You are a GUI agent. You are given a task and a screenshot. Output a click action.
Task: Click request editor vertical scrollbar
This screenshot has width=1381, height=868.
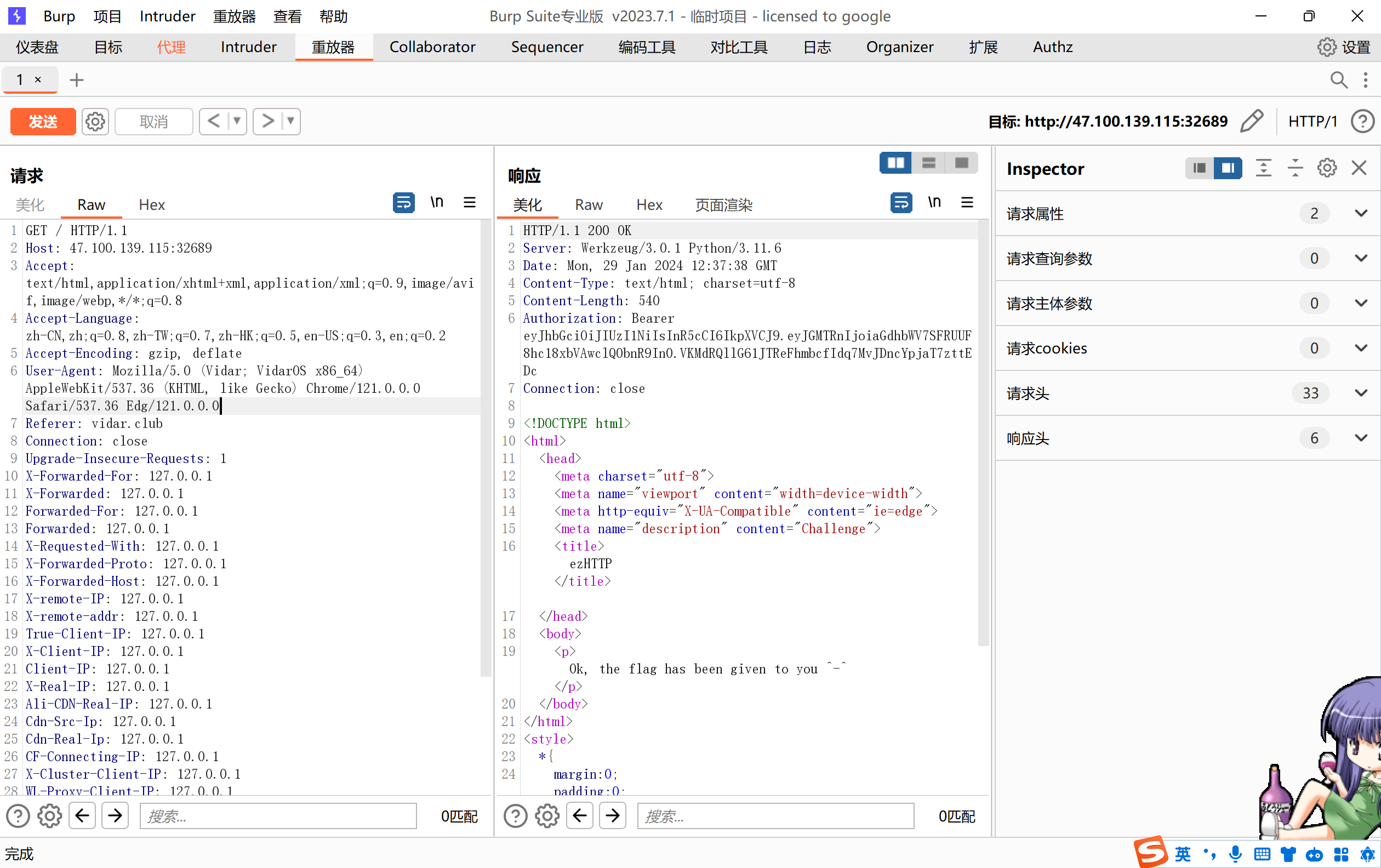pyautogui.click(x=486, y=448)
